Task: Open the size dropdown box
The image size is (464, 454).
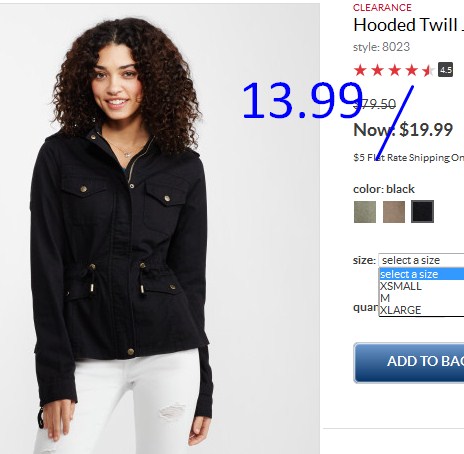Action: 421,260
